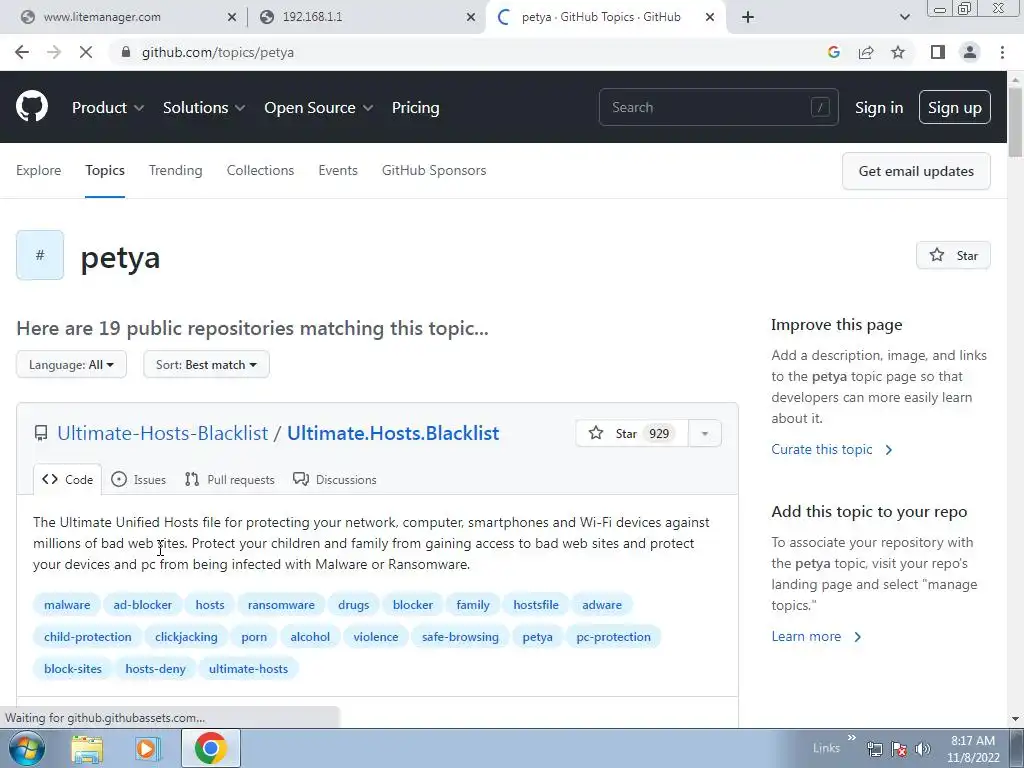This screenshot has height=768, width=1024.
Task: Open the Pull requests tab
Action: click(230, 479)
